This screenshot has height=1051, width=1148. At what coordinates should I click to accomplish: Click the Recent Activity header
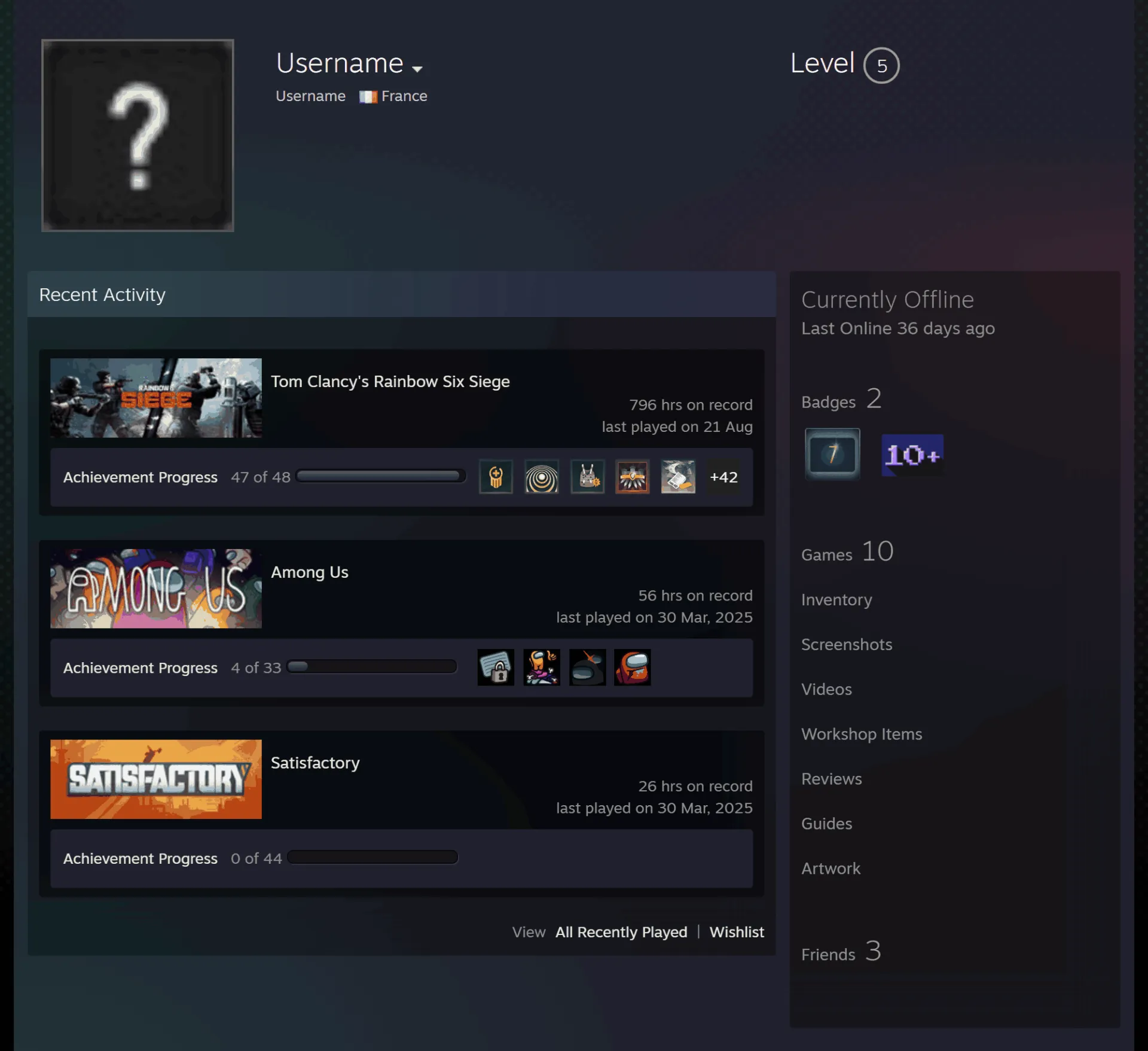pyautogui.click(x=402, y=294)
